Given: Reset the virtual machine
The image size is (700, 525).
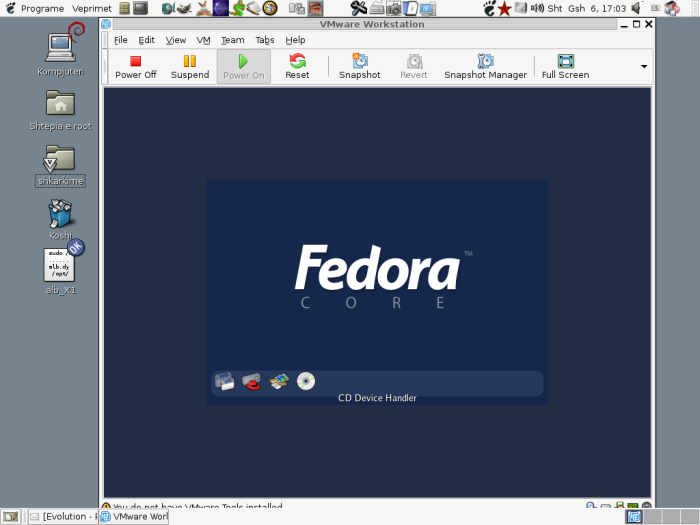Looking at the screenshot, I should (297, 67).
